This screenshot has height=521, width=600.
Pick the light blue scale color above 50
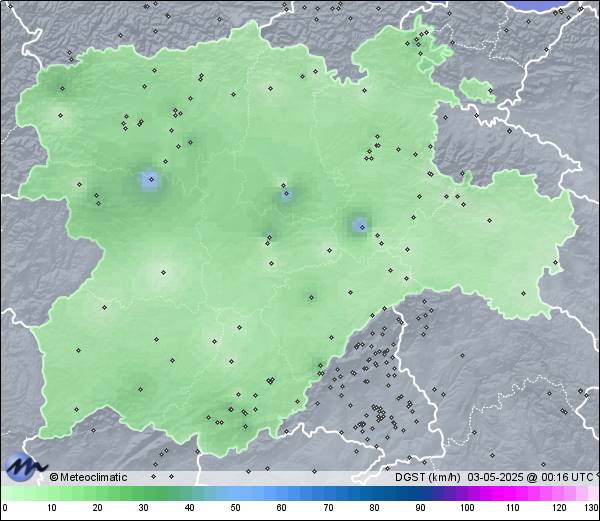pos(235,493)
